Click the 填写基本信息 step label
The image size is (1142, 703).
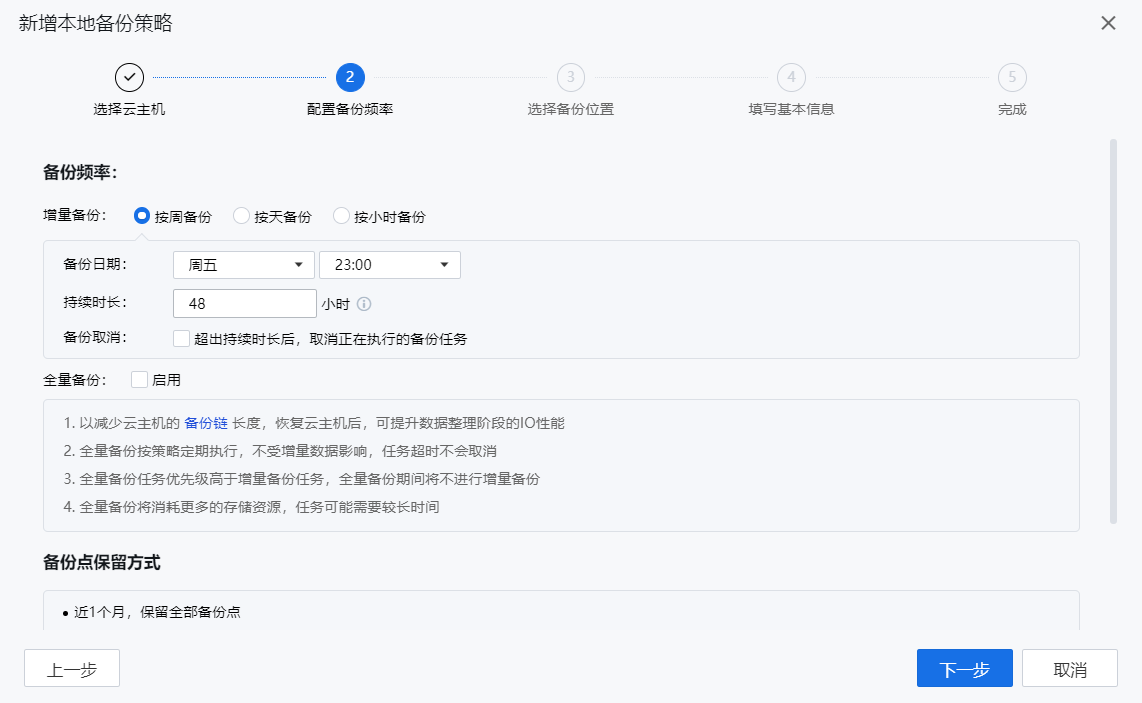(x=791, y=109)
